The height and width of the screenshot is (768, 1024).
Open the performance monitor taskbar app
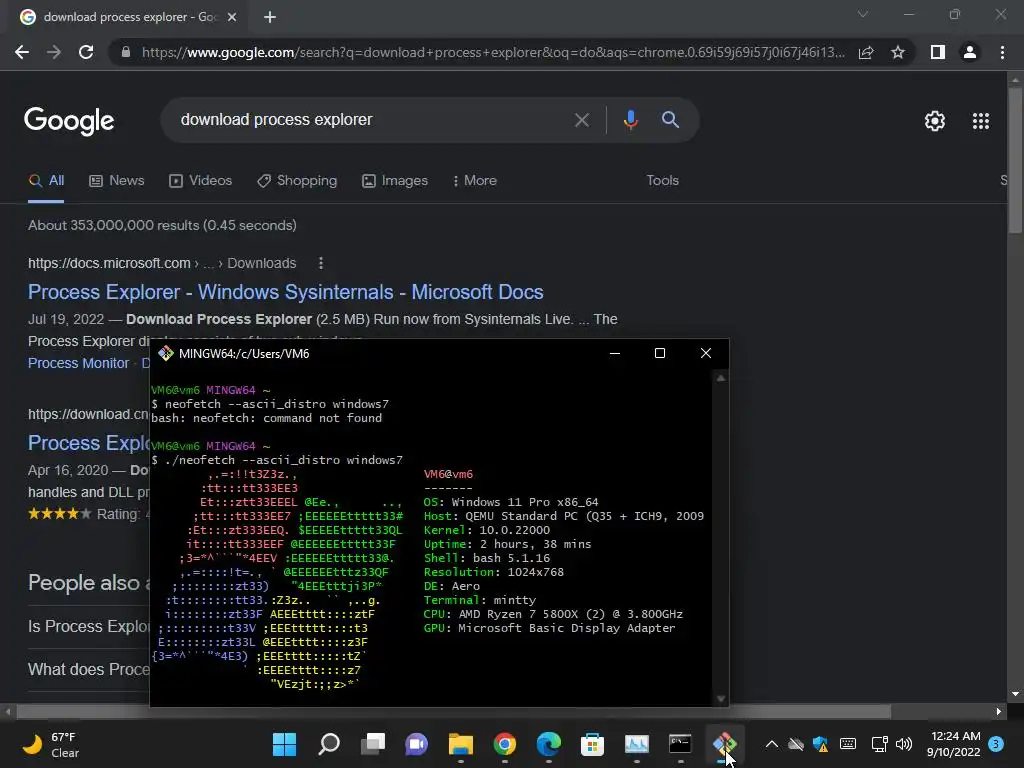point(636,744)
